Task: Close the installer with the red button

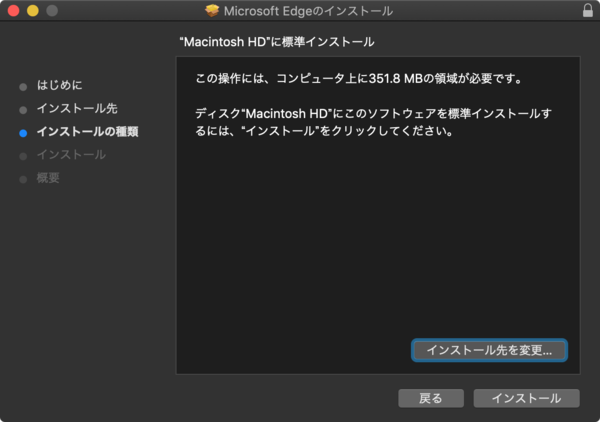Action: 14,11
